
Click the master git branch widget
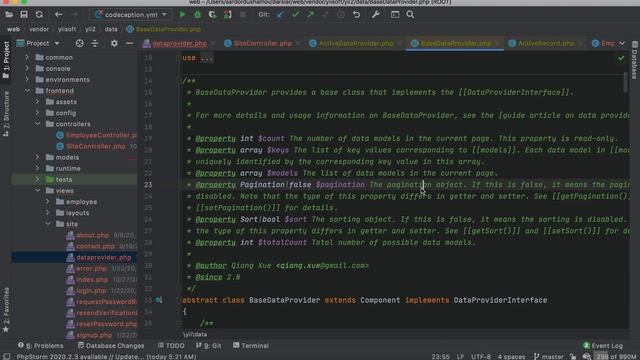[x=548, y=356]
